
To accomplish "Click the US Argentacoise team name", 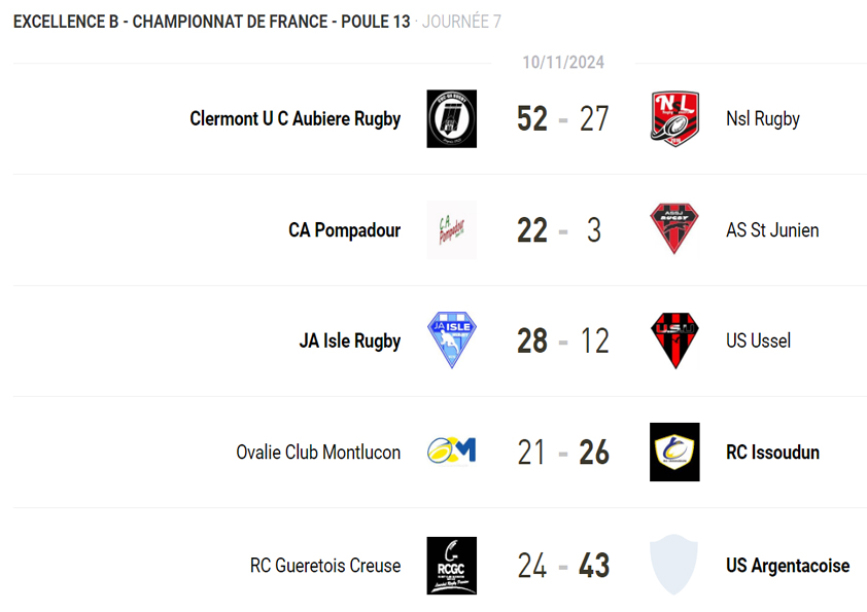I will click(x=787, y=565).
